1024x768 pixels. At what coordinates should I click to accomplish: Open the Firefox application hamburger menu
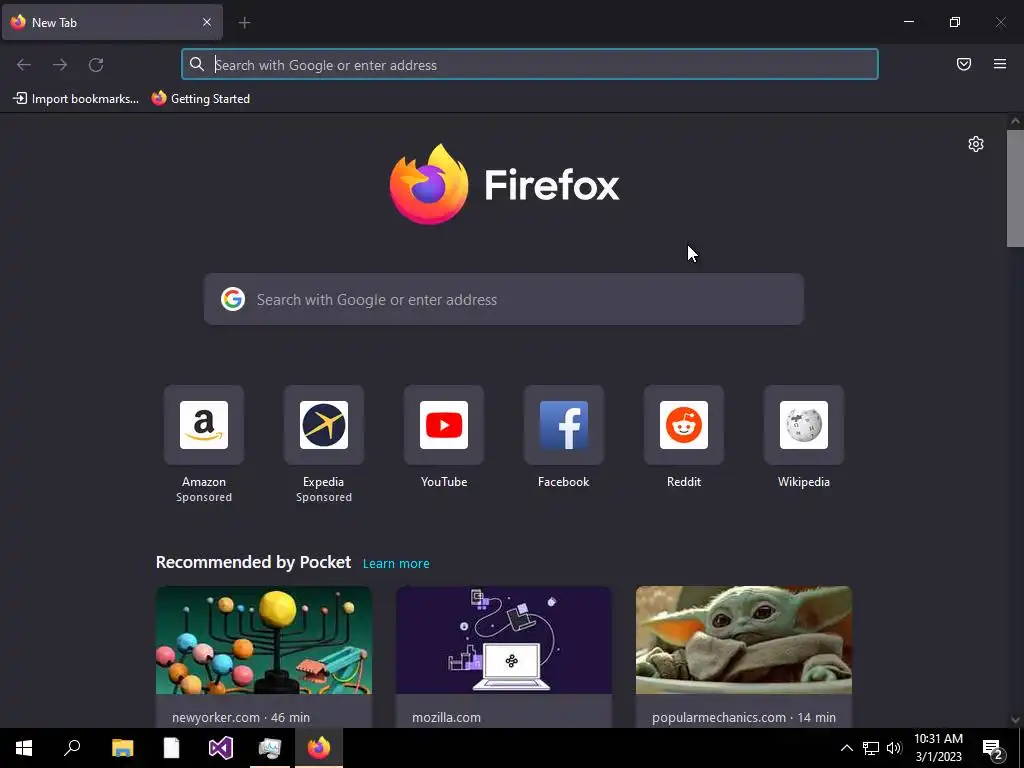[1000, 64]
